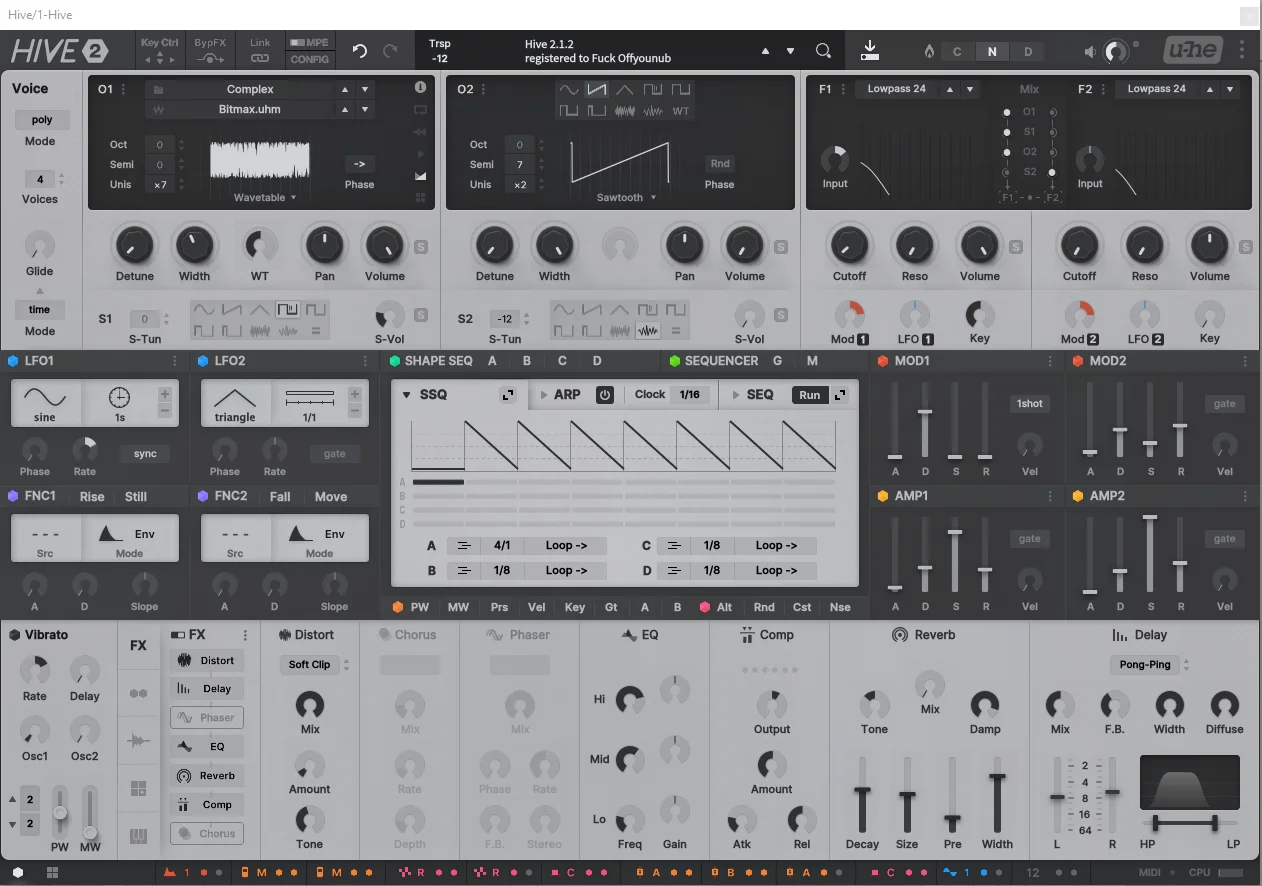Switch to shape sequencer tab B

[x=527, y=361]
